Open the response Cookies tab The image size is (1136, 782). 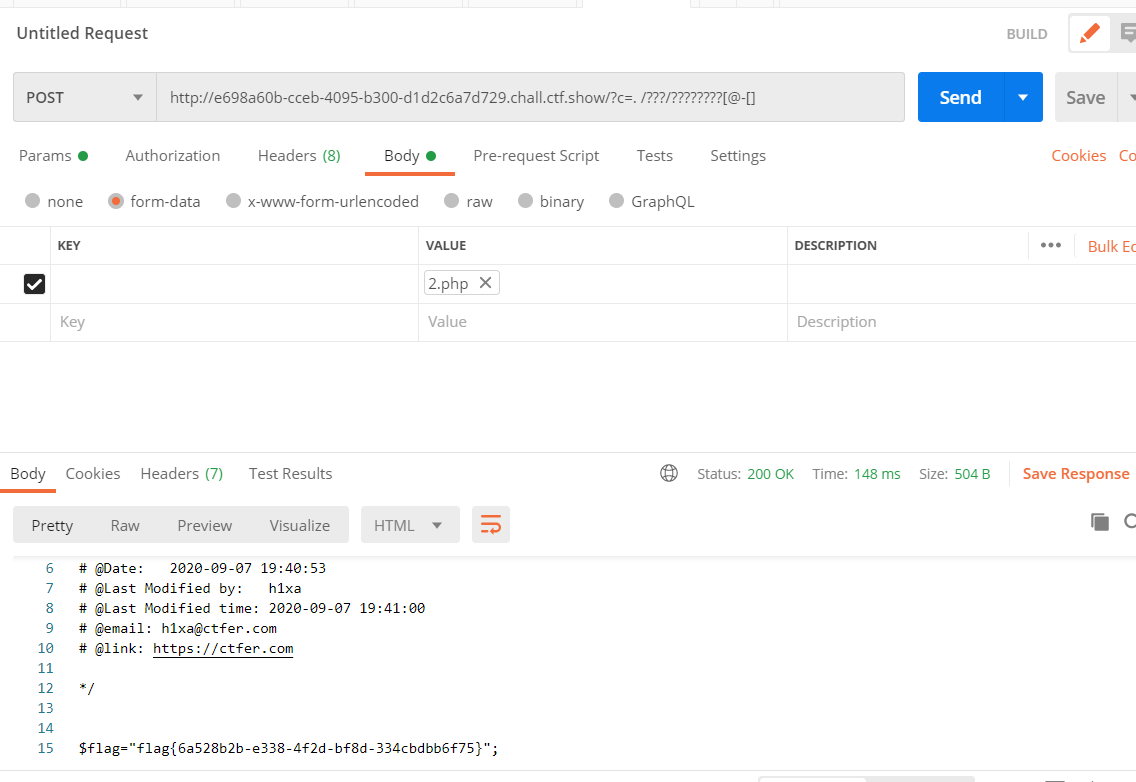tap(93, 473)
